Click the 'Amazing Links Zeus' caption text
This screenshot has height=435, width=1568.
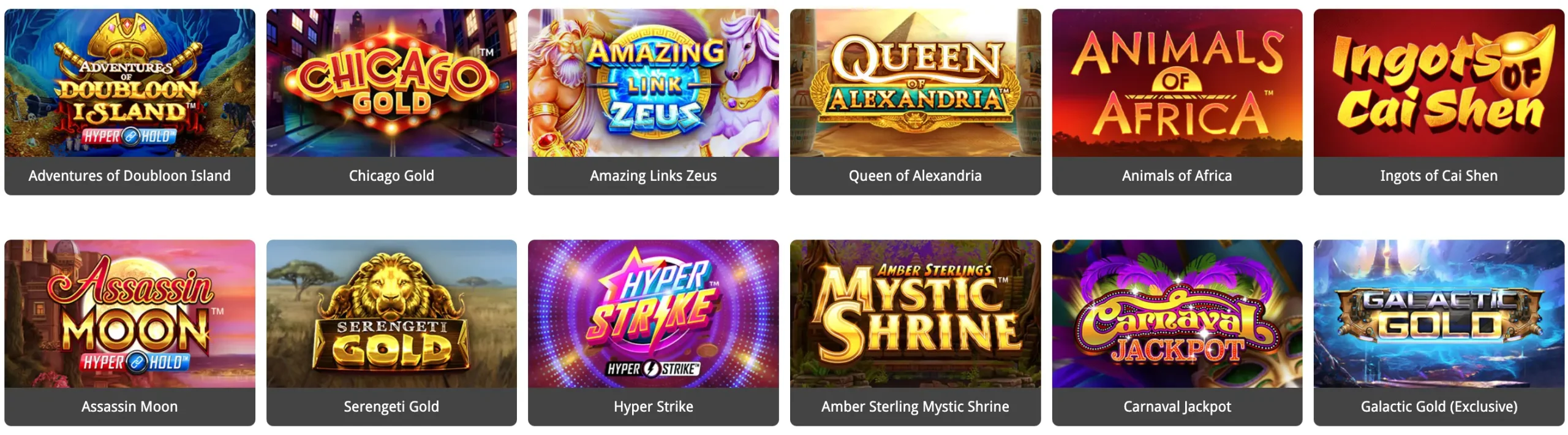pos(654,176)
